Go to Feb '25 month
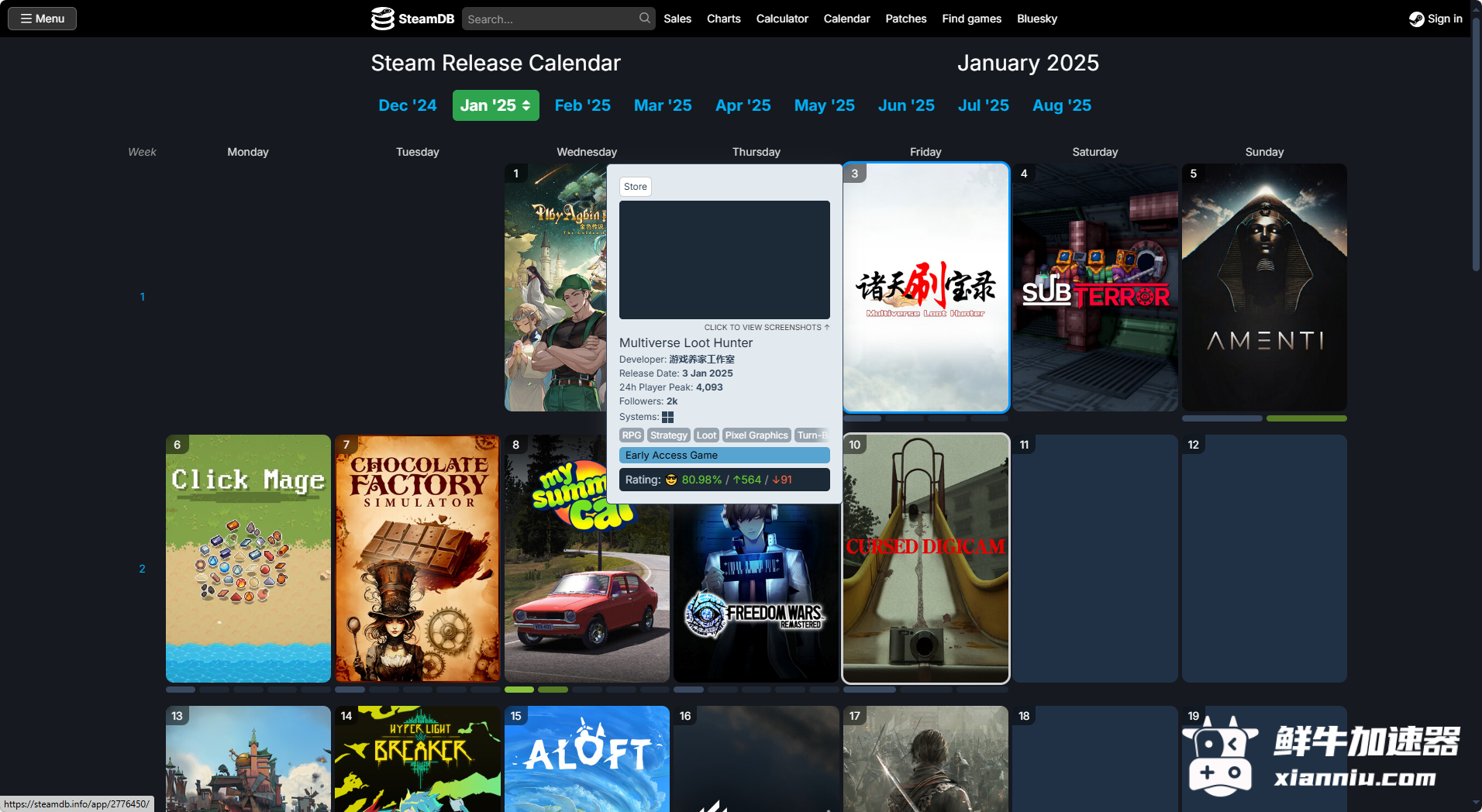 (x=583, y=105)
